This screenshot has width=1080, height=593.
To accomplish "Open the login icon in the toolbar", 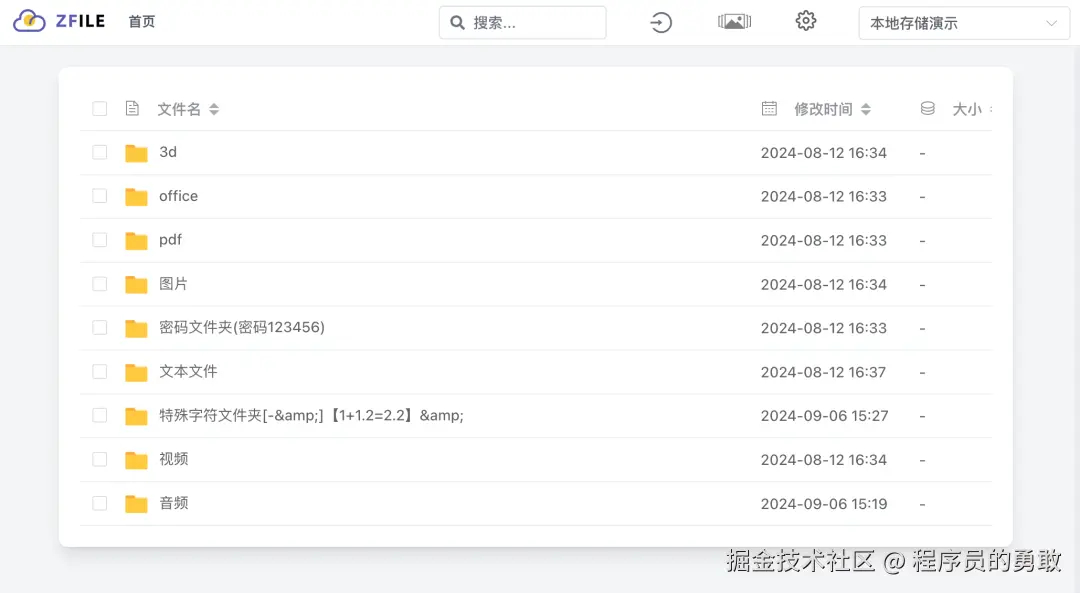I will click(x=659, y=21).
